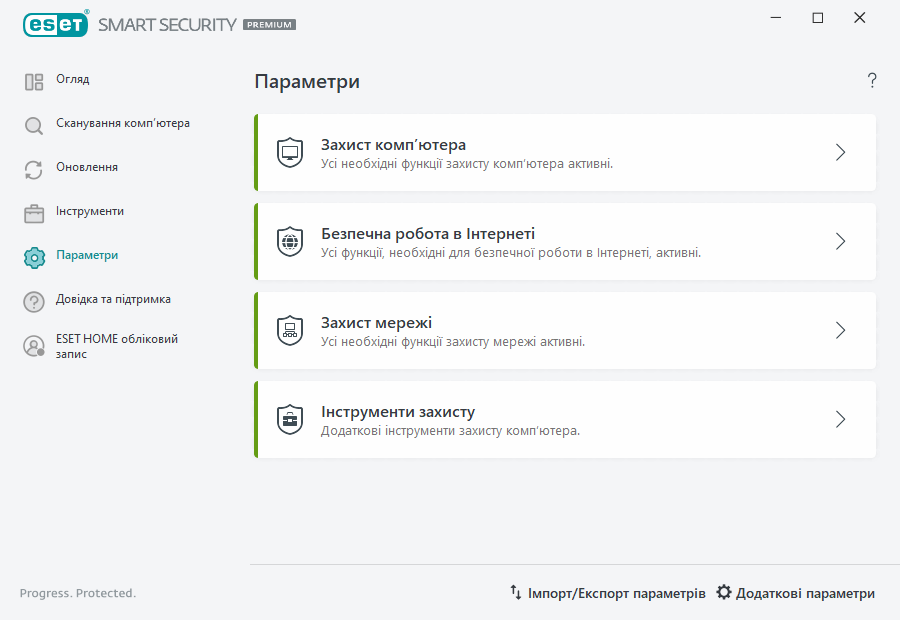Open the ESET HOME обліковий запис section
Viewport: 900px width, 620px height.
[x=117, y=346]
